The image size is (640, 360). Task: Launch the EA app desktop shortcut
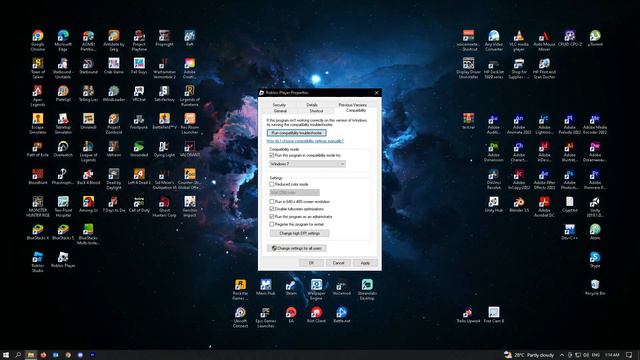coord(291,314)
